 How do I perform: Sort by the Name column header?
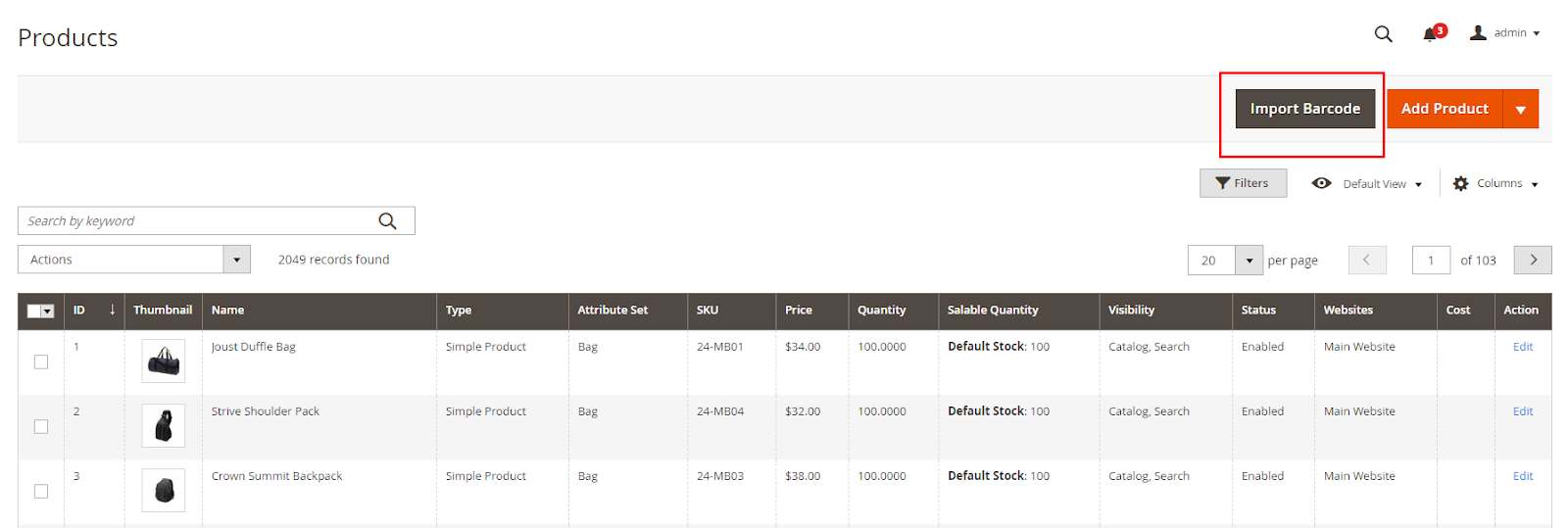[228, 311]
